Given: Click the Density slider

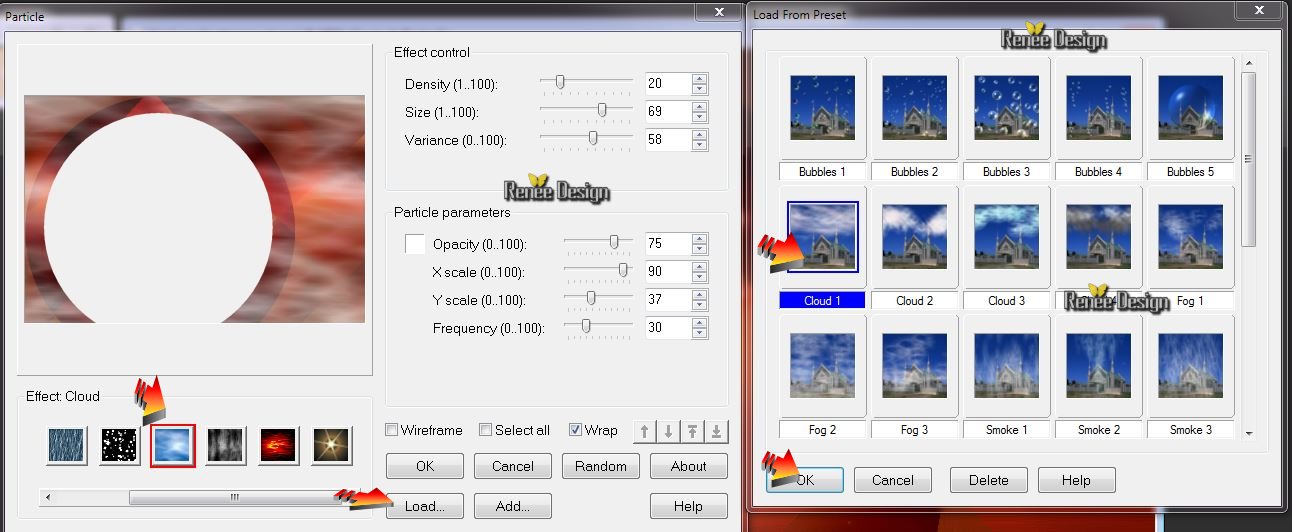Looking at the screenshot, I should tap(587, 84).
